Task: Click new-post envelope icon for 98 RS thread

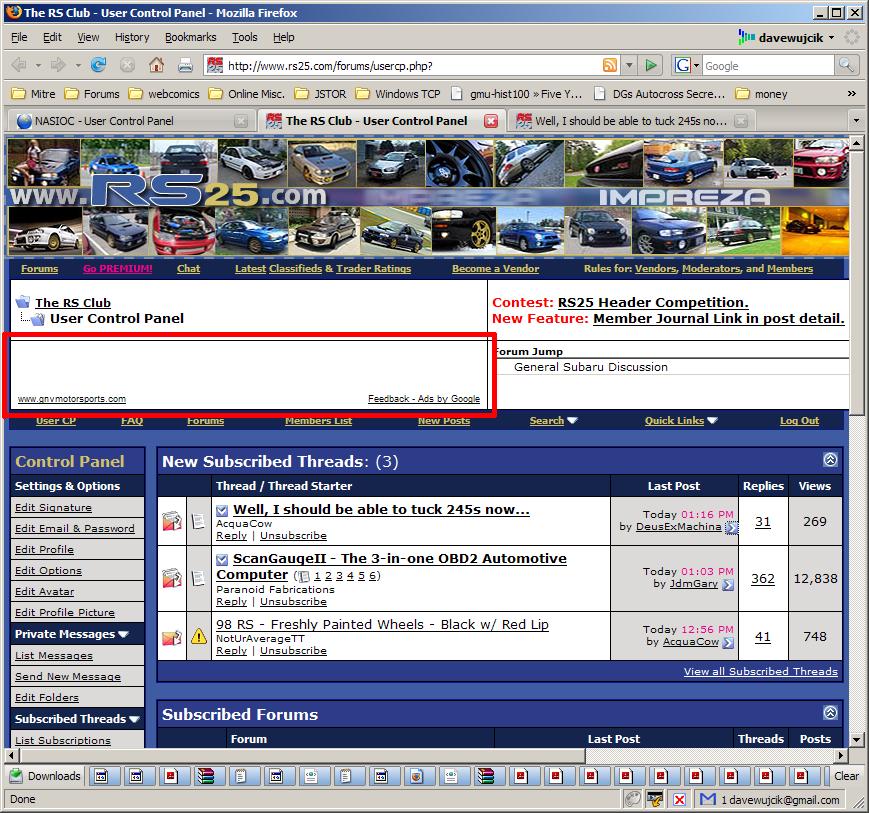Action: tap(172, 637)
